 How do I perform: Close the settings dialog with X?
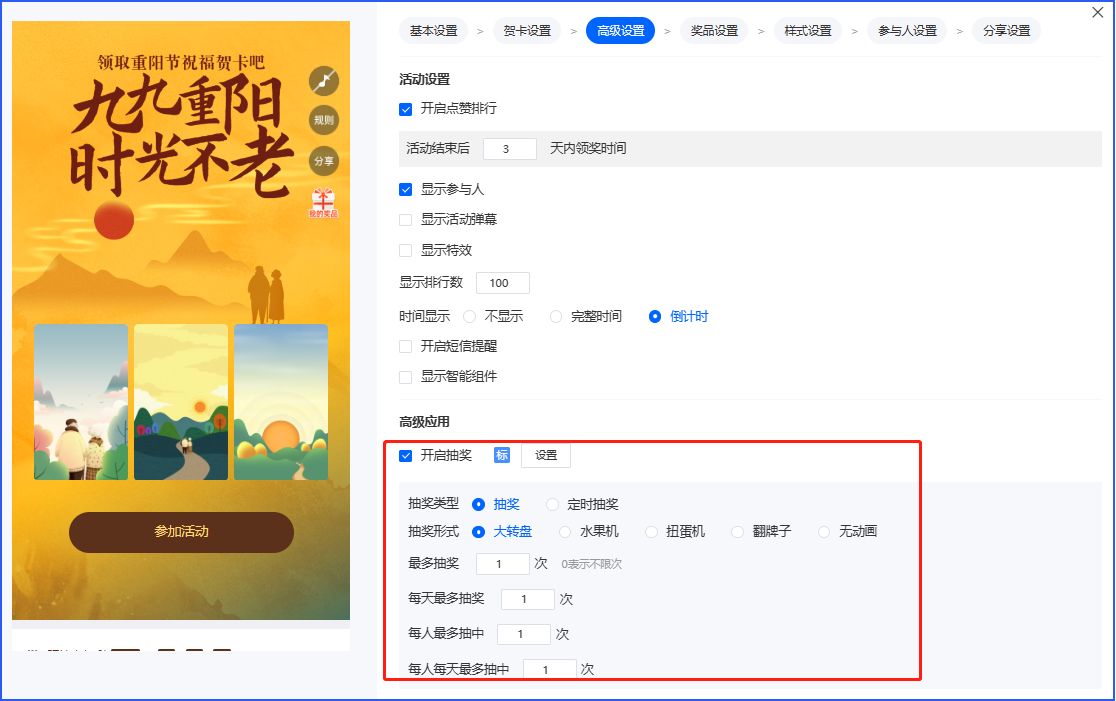point(1097,12)
